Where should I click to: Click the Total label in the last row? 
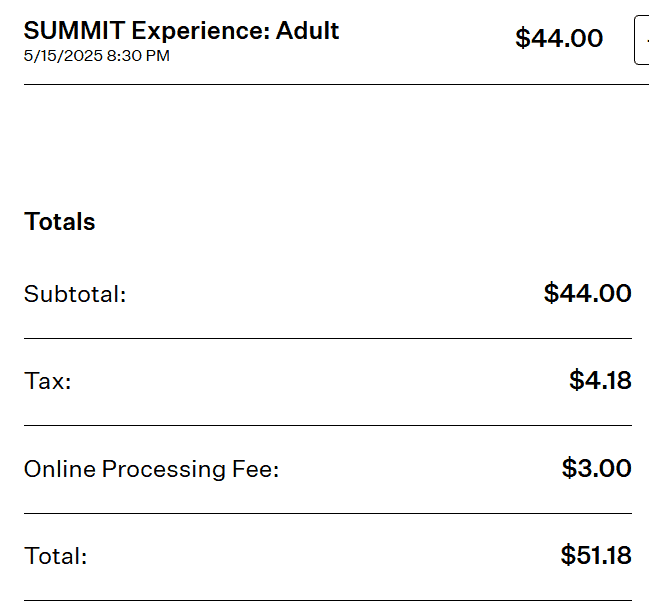56,557
